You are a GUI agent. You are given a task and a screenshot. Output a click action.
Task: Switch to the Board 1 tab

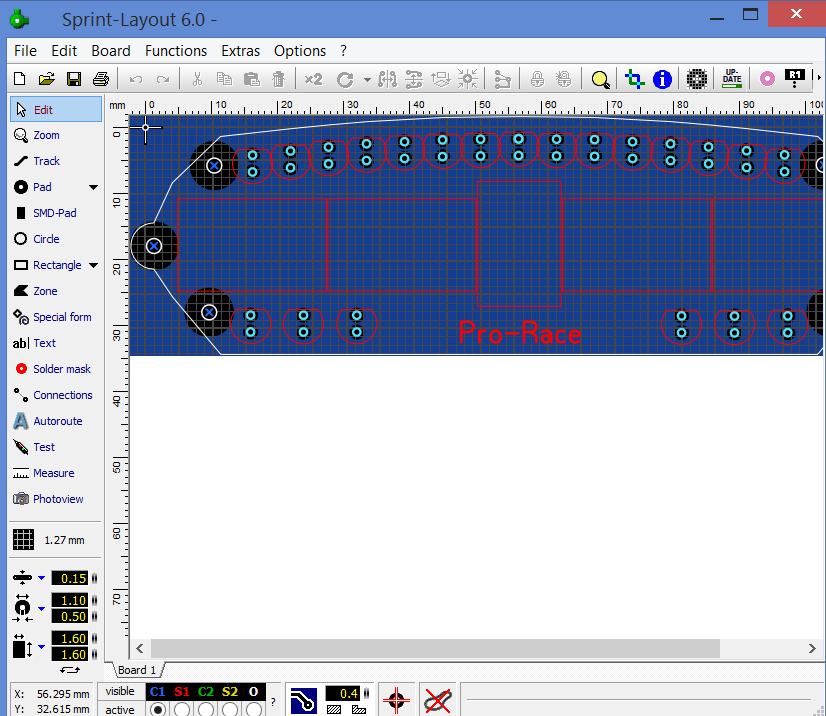click(x=137, y=670)
